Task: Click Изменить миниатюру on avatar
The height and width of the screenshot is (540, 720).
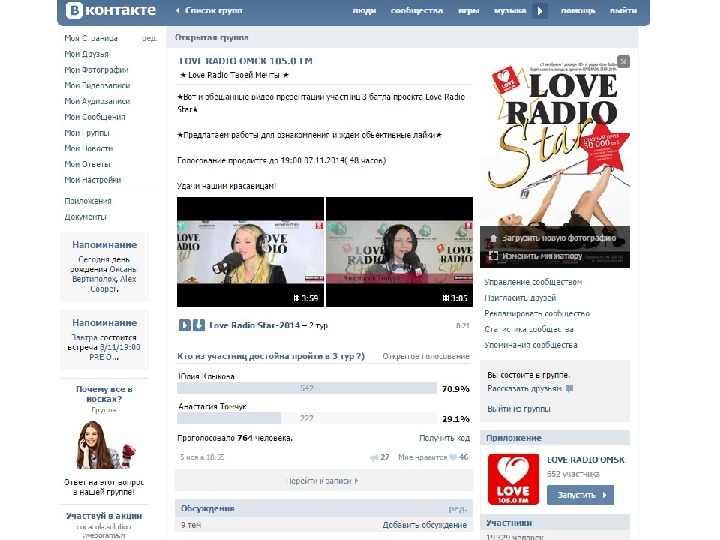Action: [542, 256]
